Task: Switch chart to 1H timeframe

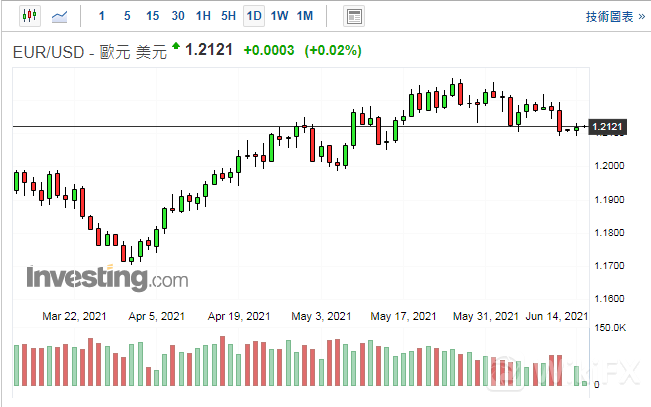Action: (203, 16)
